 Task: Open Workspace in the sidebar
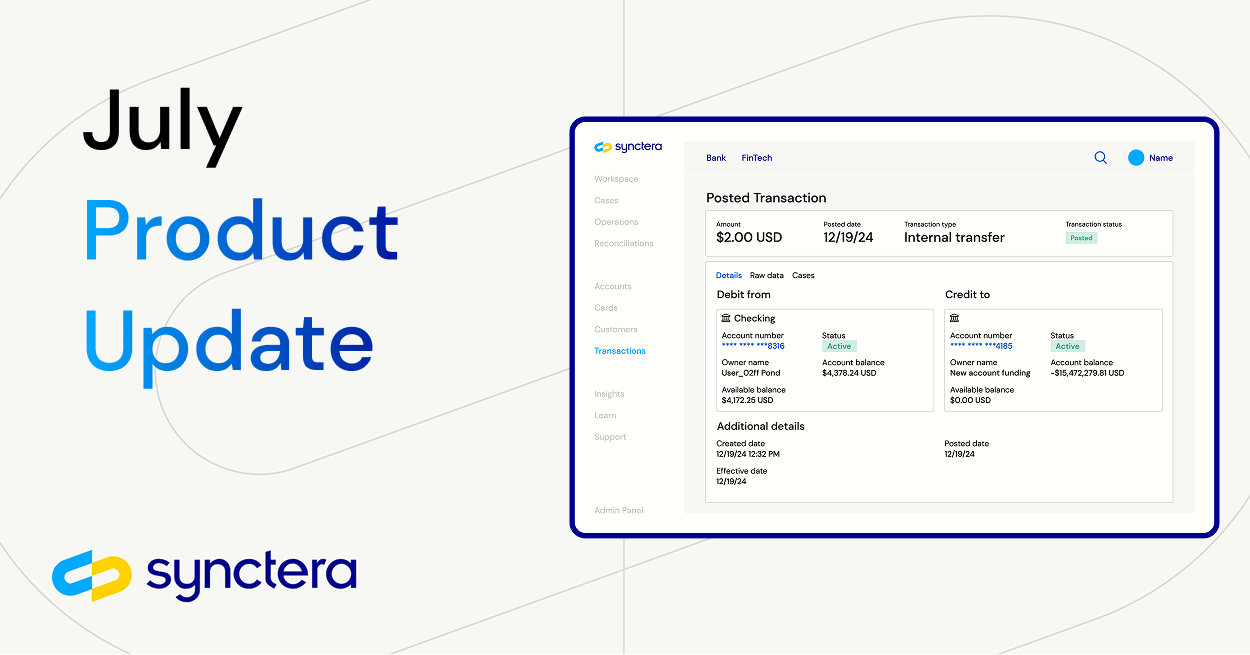tap(616, 179)
